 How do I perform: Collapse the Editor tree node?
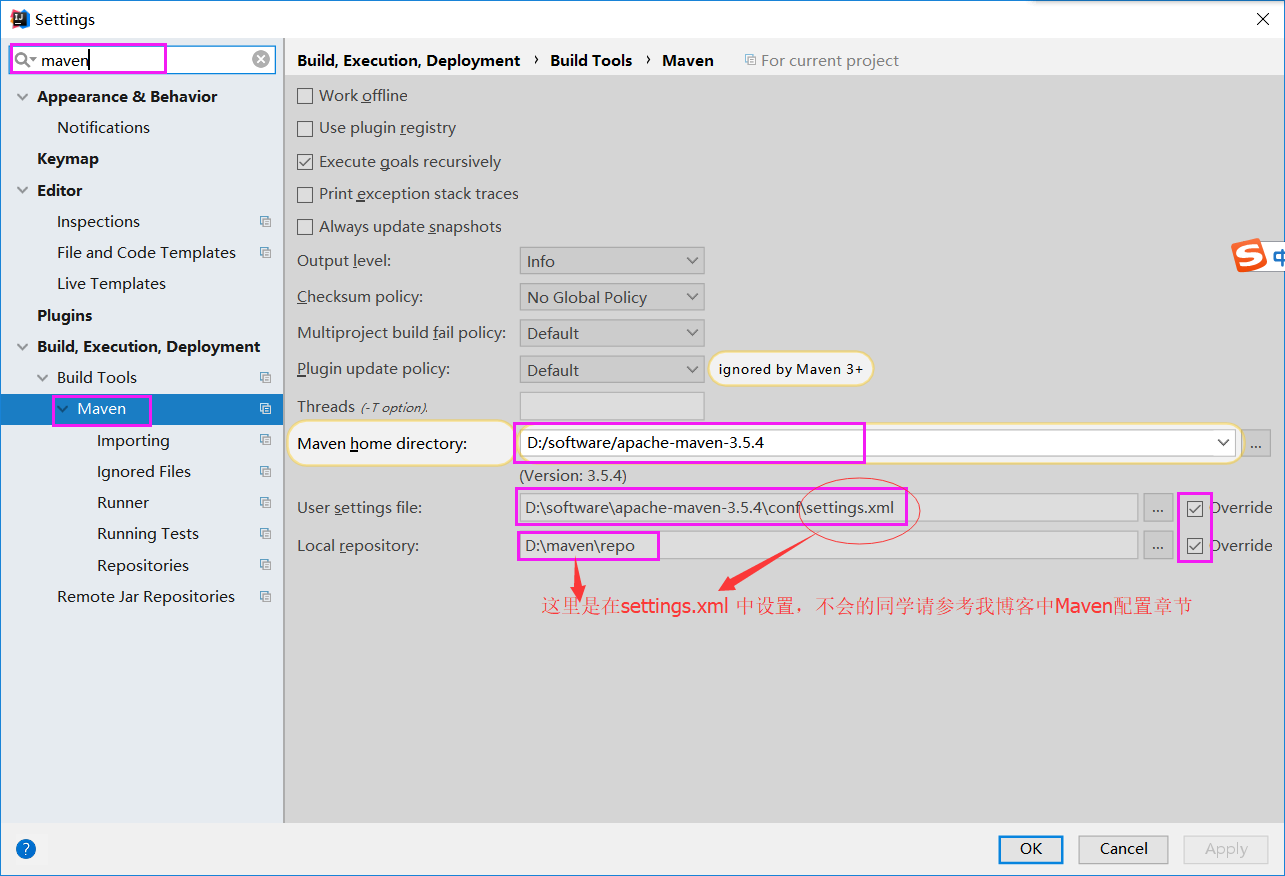tap(22, 190)
